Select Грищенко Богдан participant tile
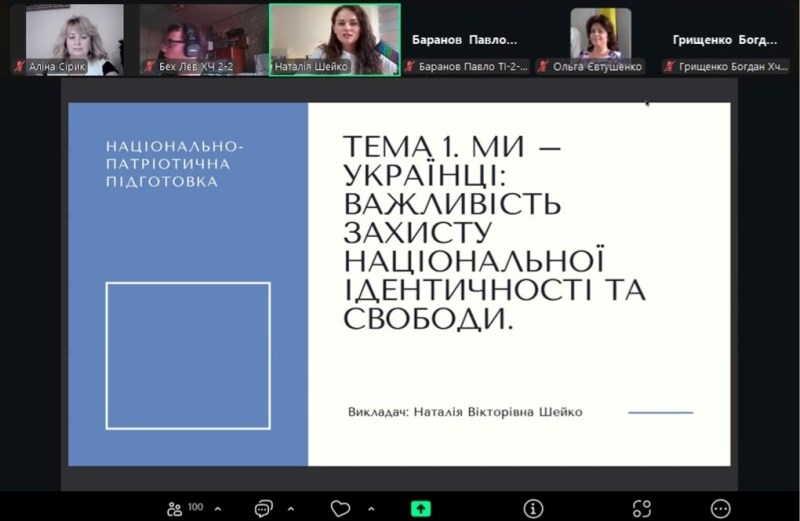The width and height of the screenshot is (800, 521). coord(725,40)
